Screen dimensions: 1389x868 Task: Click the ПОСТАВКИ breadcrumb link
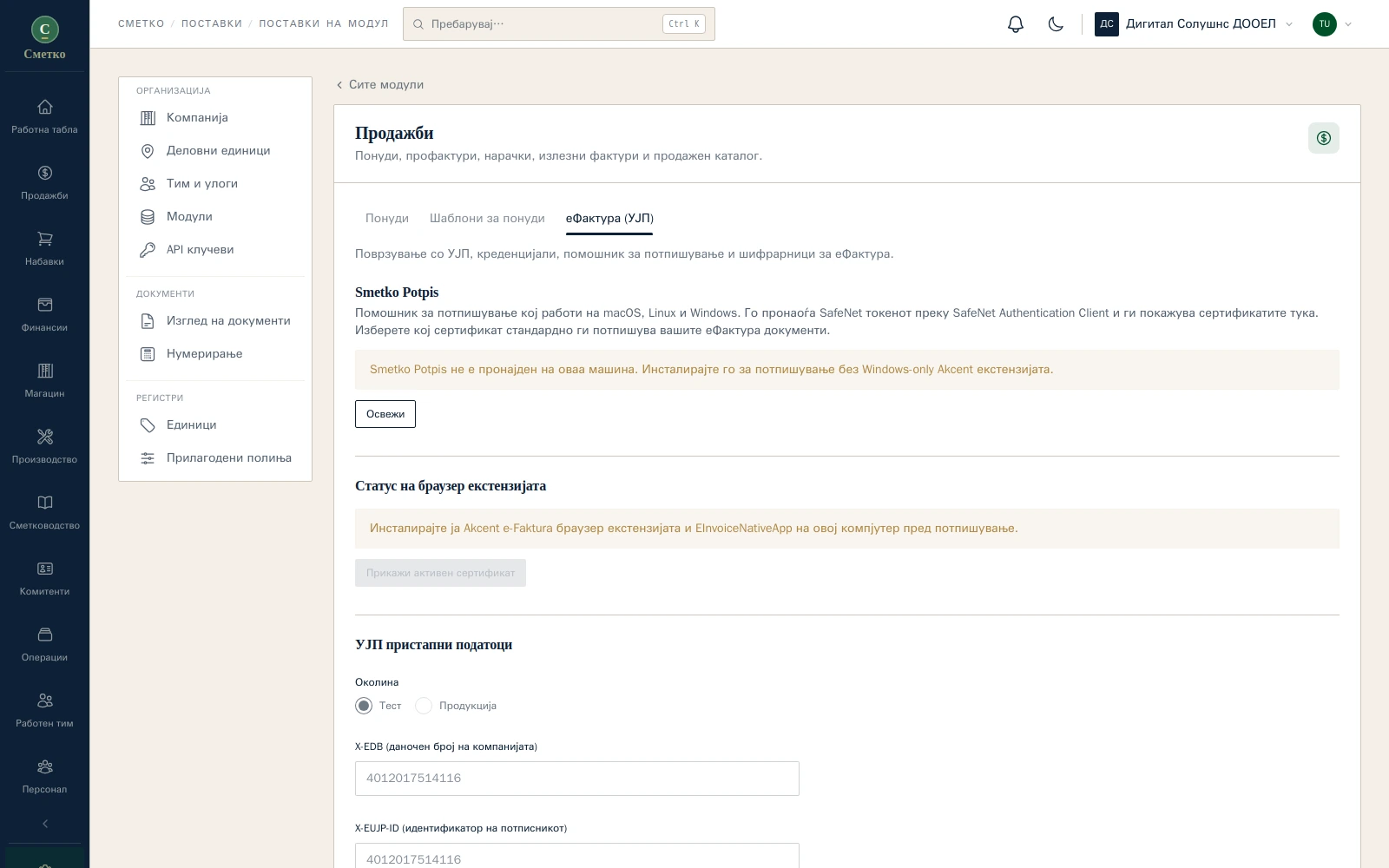tap(212, 23)
